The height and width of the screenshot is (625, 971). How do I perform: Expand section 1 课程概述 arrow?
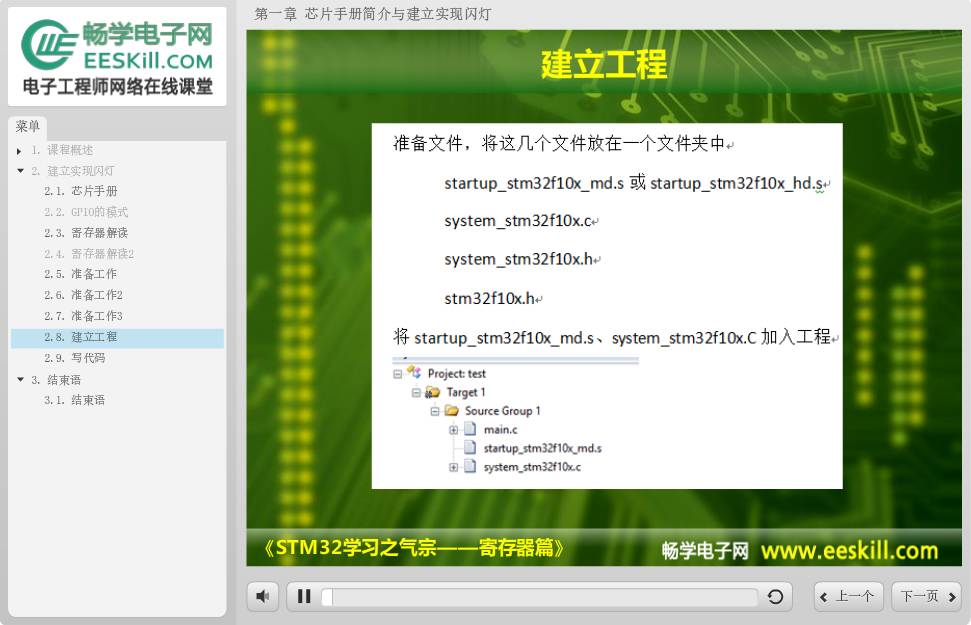[19, 151]
